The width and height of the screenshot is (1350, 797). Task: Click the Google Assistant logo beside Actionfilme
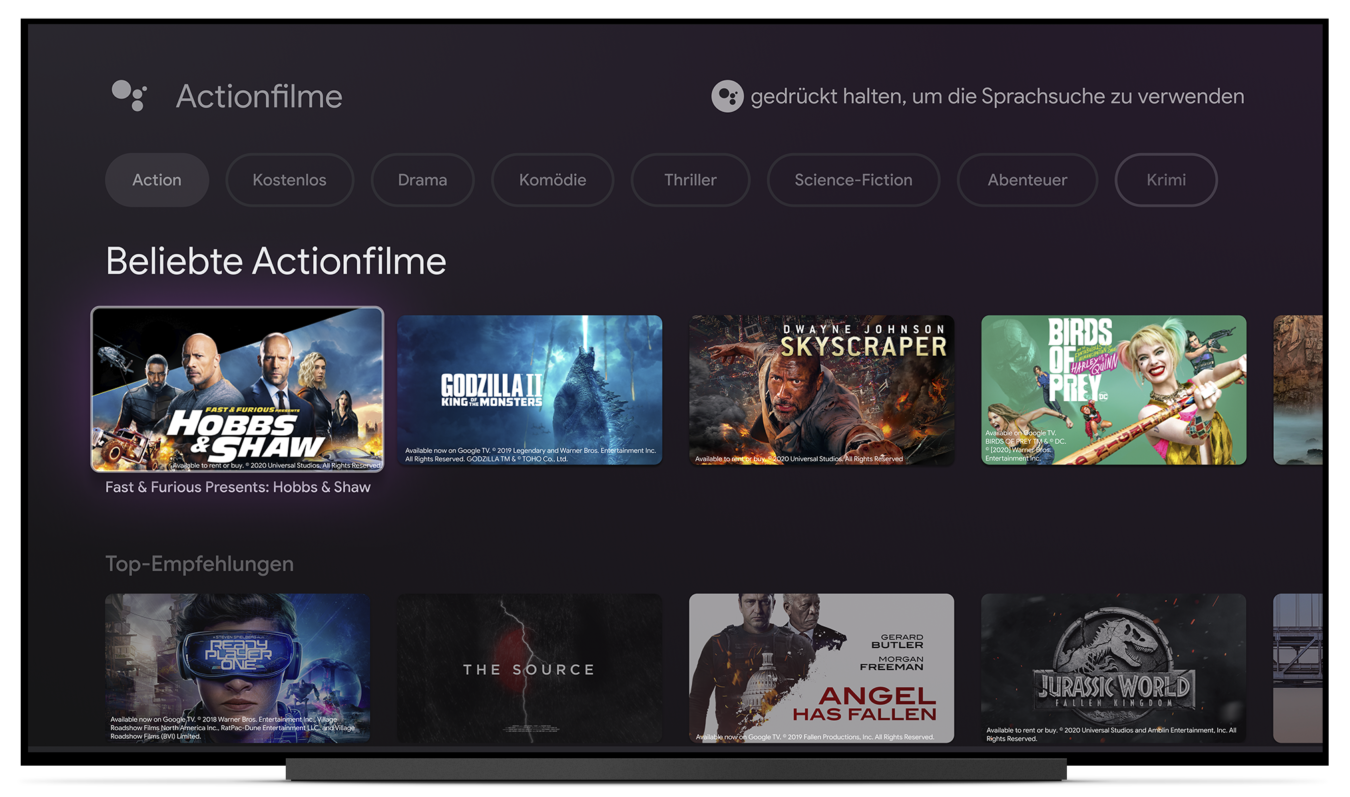(x=129, y=96)
